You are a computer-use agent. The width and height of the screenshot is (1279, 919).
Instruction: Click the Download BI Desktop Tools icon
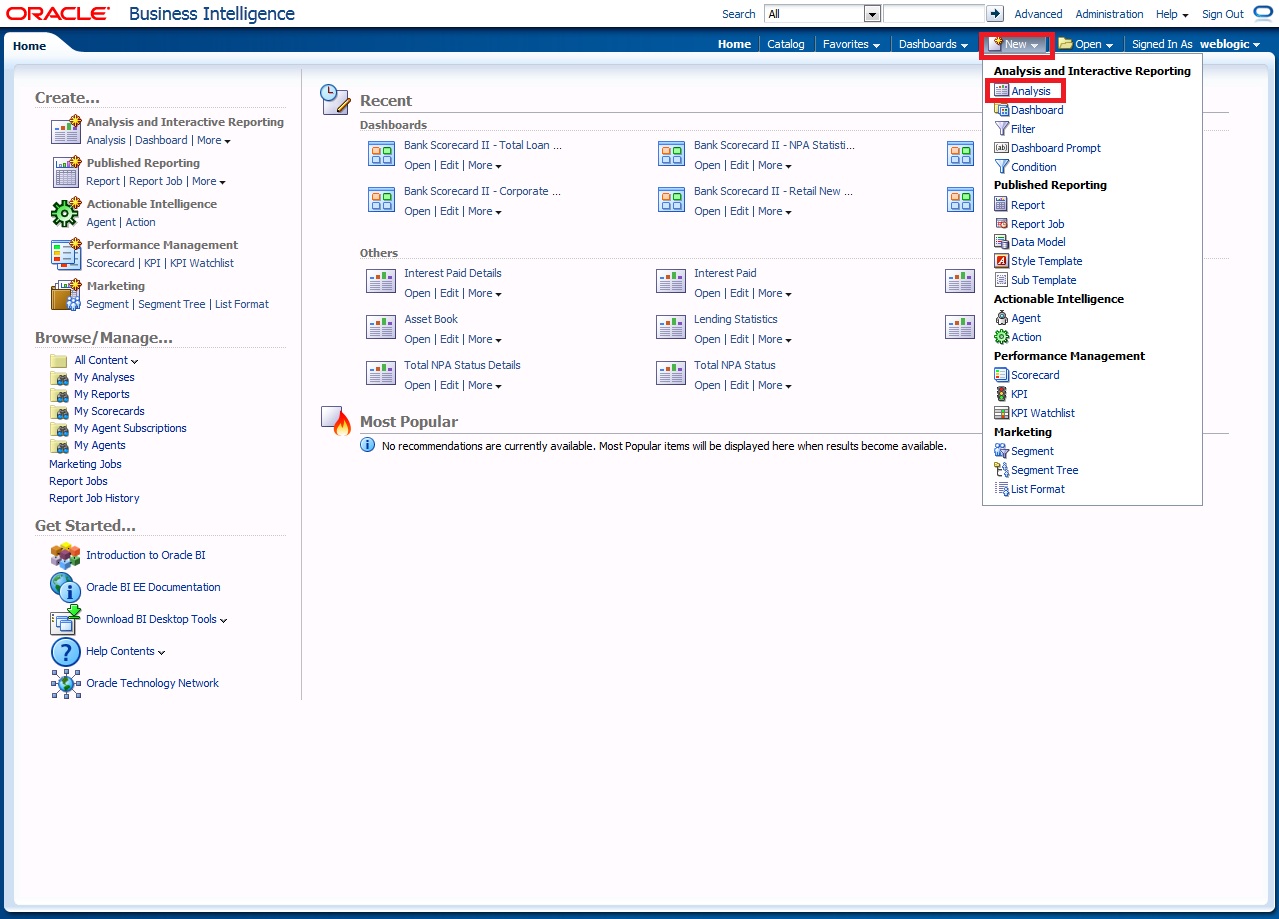(66, 620)
